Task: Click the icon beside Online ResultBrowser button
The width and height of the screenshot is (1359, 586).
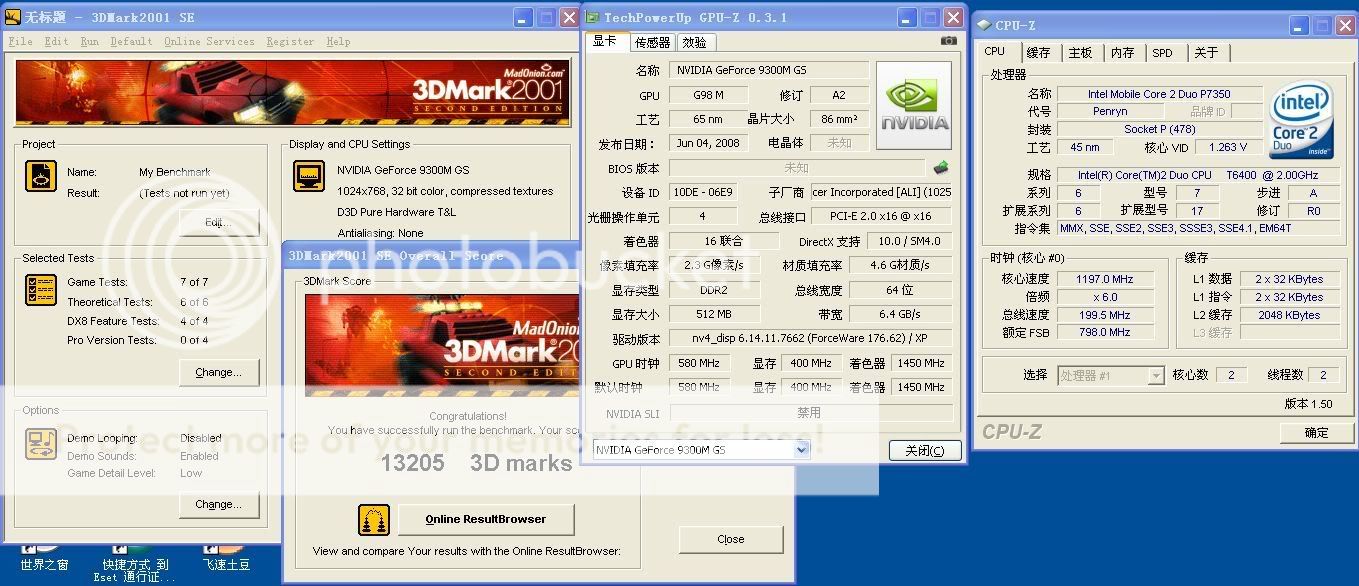Action: (x=374, y=520)
